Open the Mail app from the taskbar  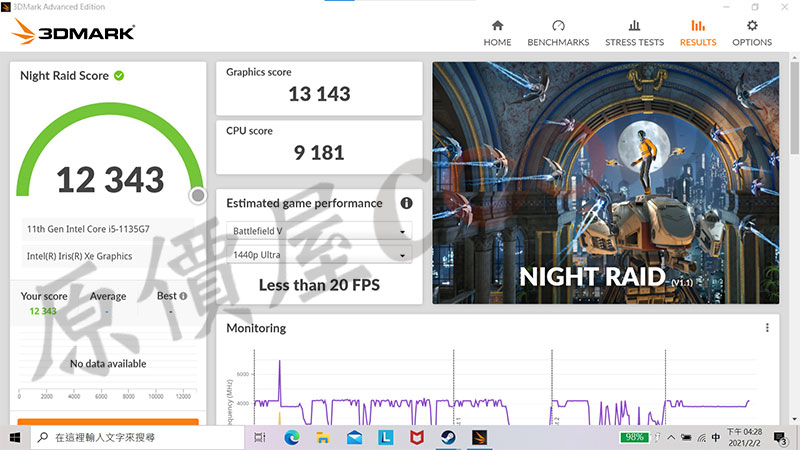[x=354, y=438]
